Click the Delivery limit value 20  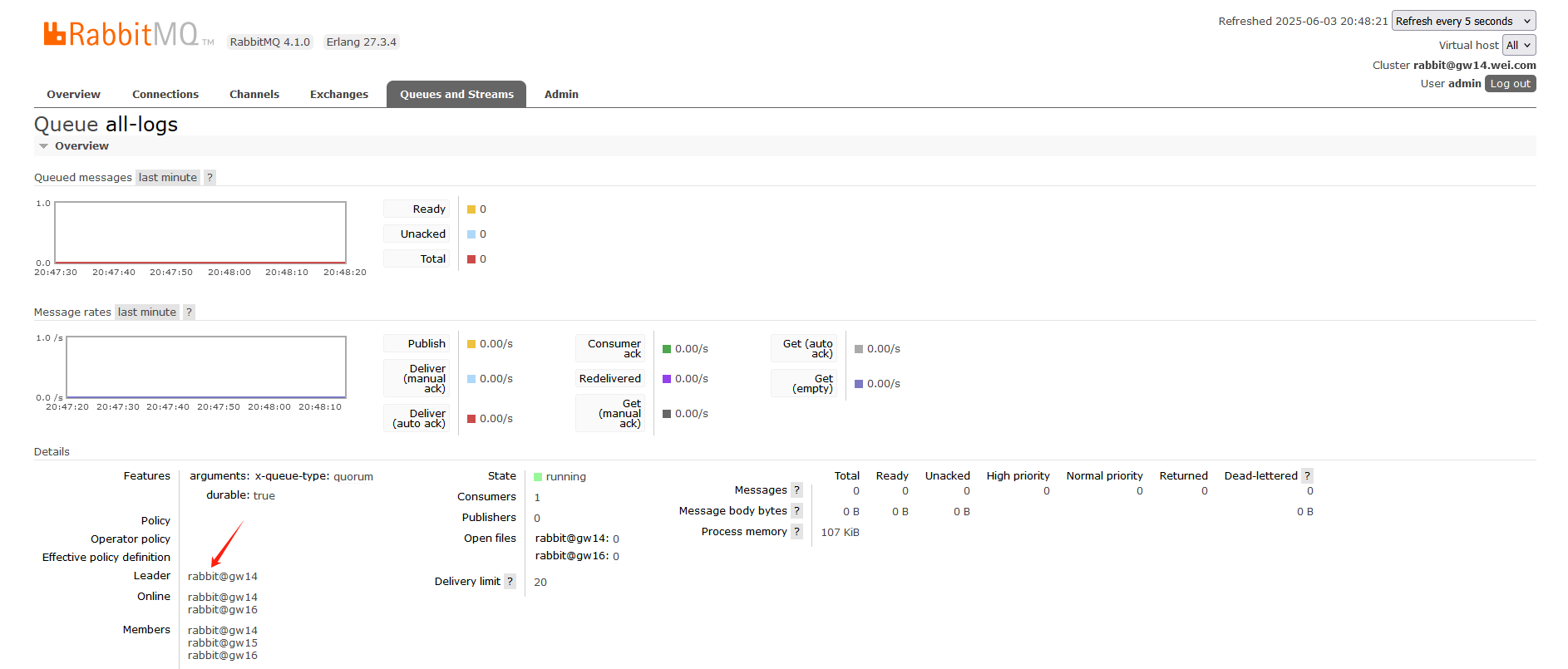coord(540,582)
